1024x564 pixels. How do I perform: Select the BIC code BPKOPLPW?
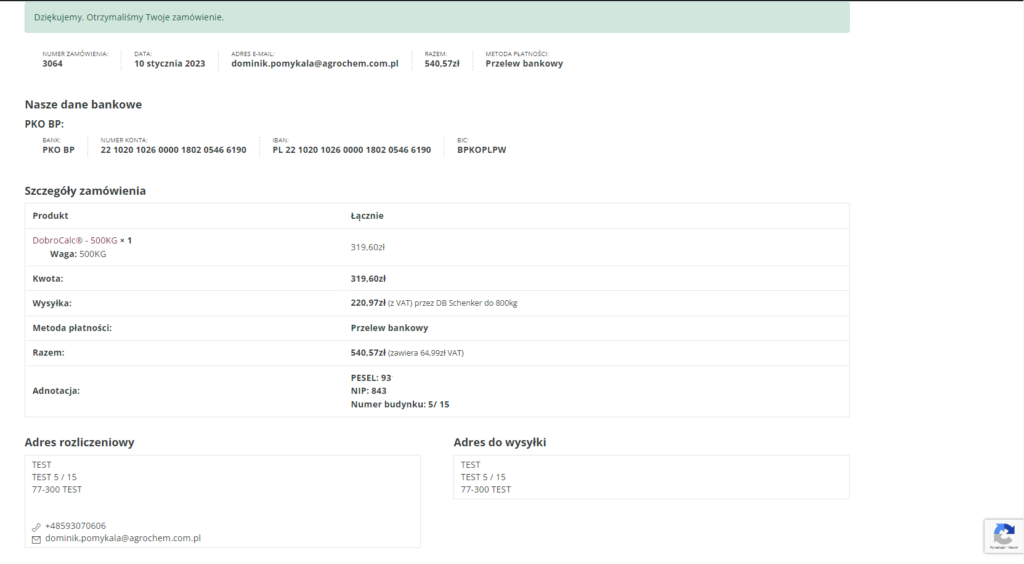[x=482, y=149]
